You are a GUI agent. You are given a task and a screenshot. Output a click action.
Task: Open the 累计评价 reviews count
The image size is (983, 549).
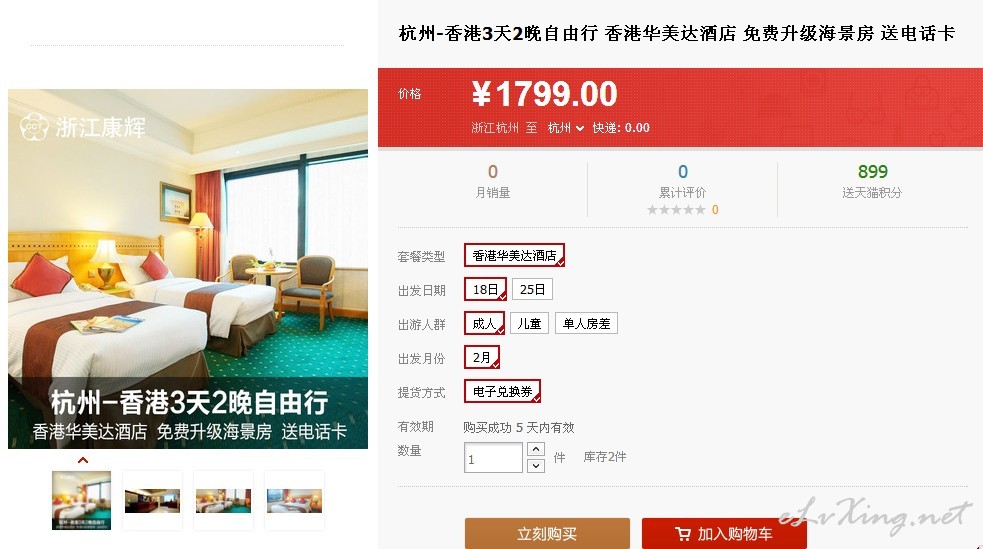(x=683, y=172)
